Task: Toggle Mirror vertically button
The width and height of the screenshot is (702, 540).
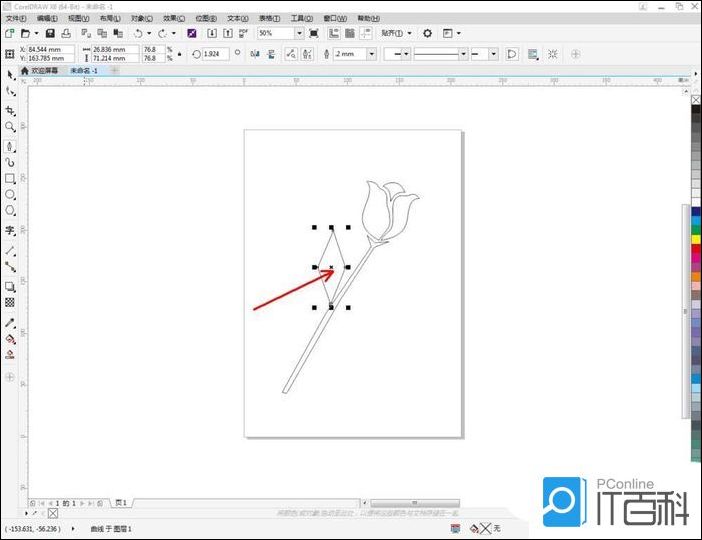Action: (x=271, y=54)
